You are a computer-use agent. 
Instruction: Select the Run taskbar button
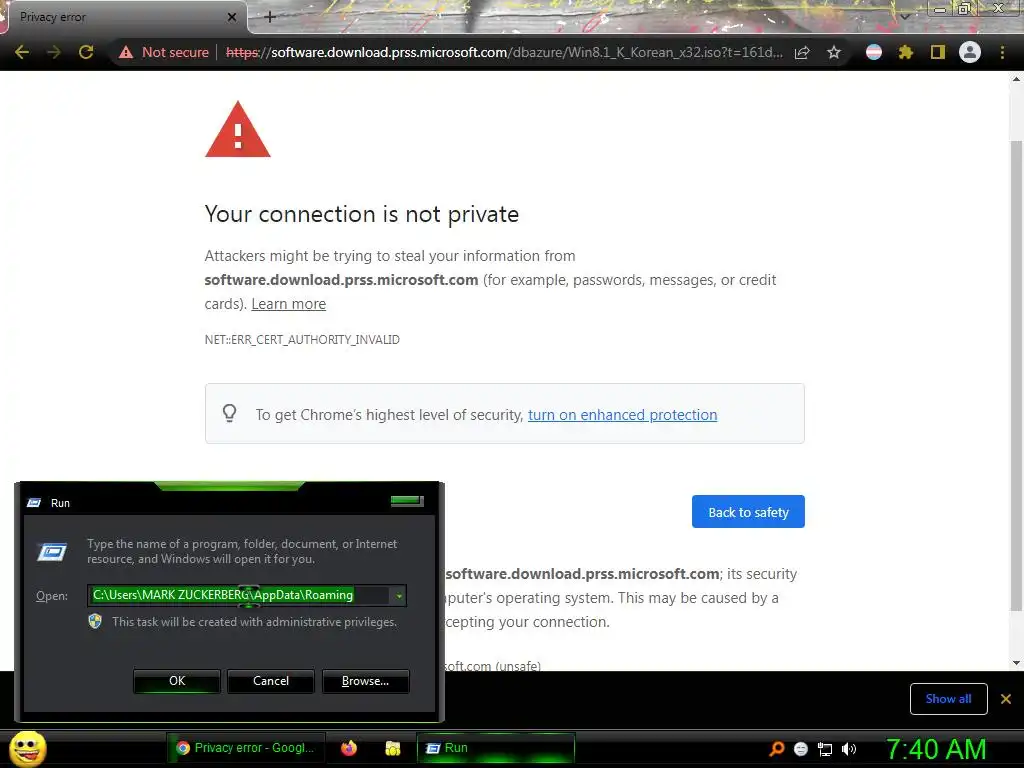point(496,748)
